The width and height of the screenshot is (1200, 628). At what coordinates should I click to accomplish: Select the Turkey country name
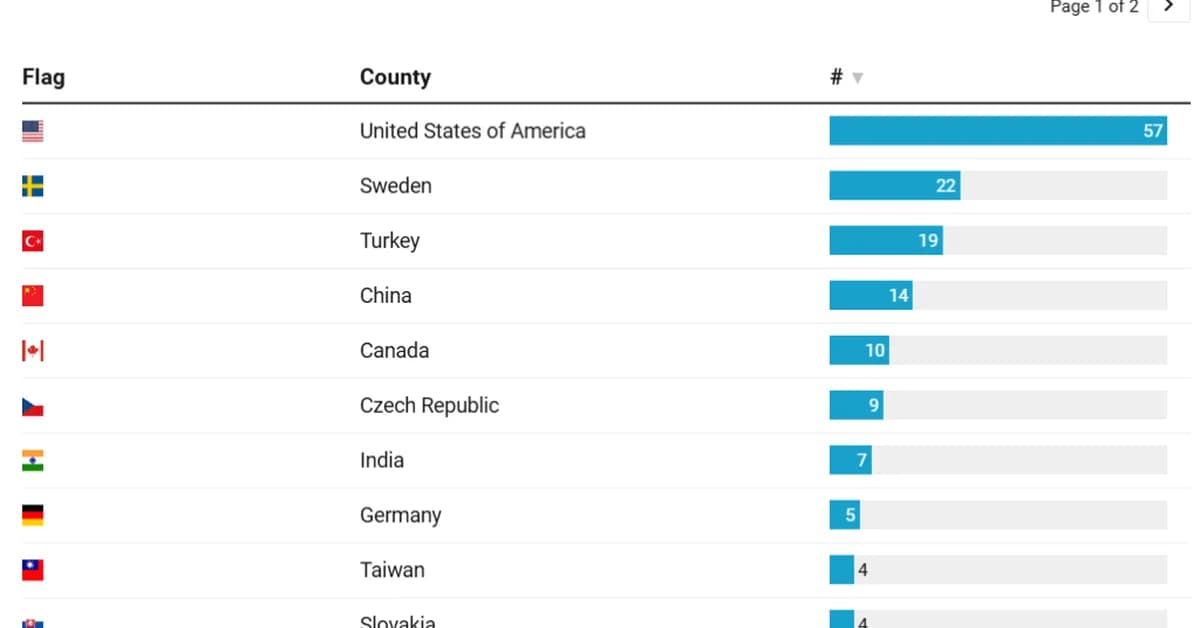tap(390, 241)
